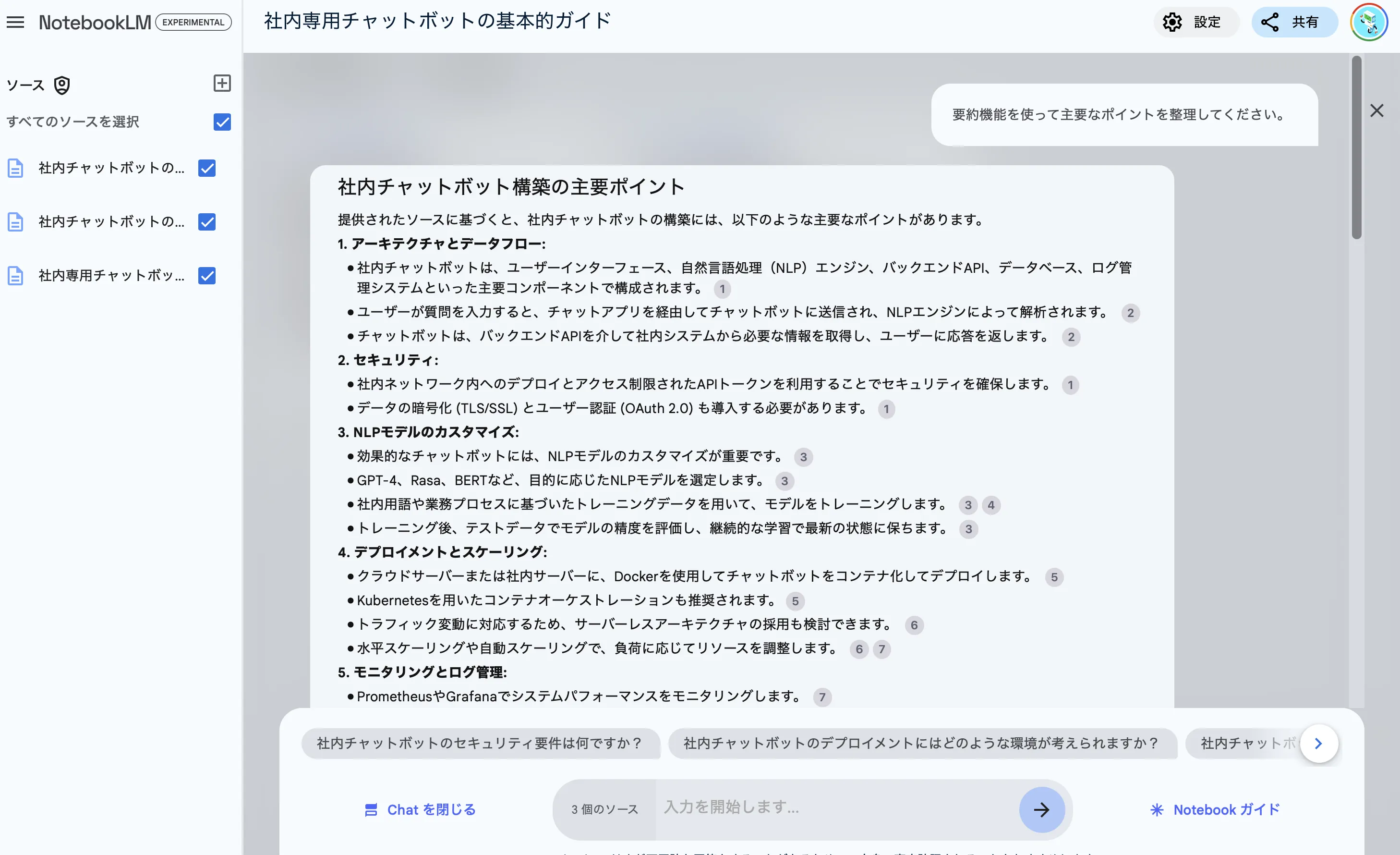Click citation 1 after OAuth 2.0 sentence
The image size is (1400, 855).
click(886, 409)
